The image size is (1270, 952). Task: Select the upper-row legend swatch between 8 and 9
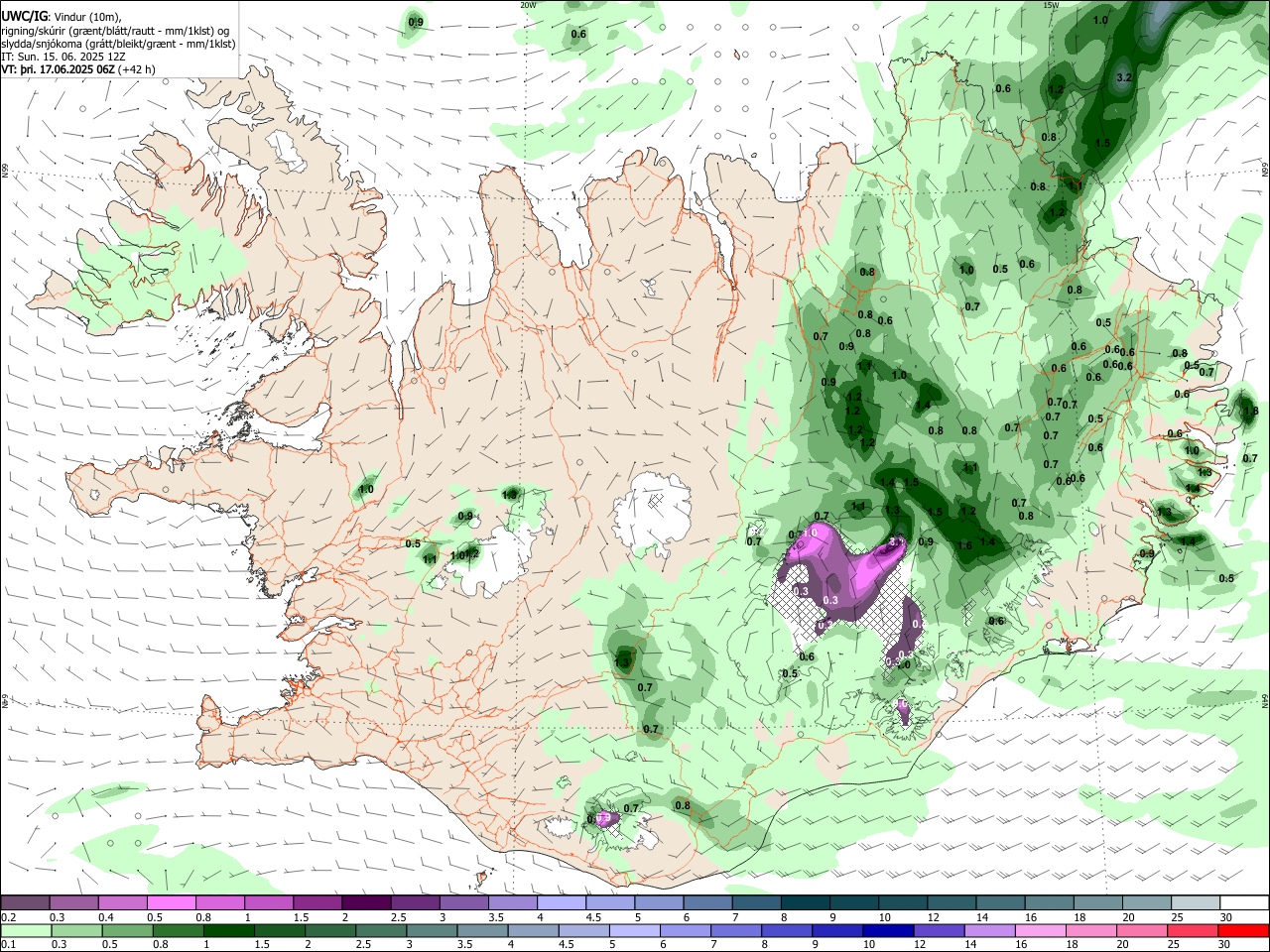point(806,903)
